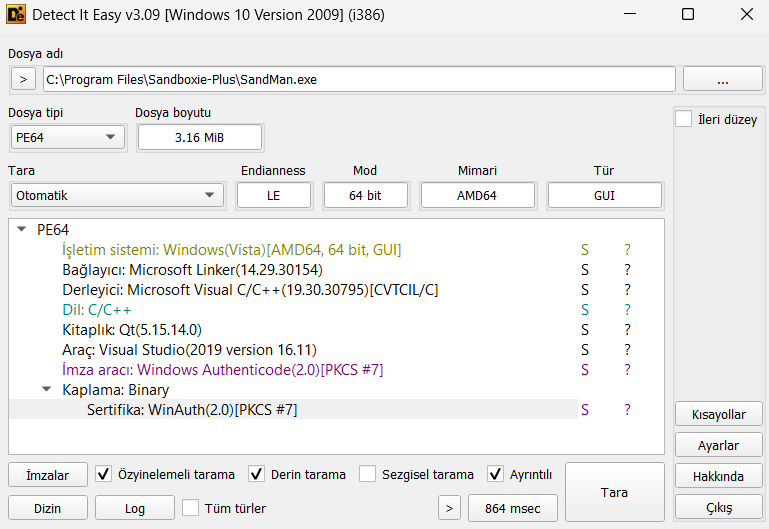Open the Ayarlar settings button
This screenshot has height=529, width=769.
point(718,445)
